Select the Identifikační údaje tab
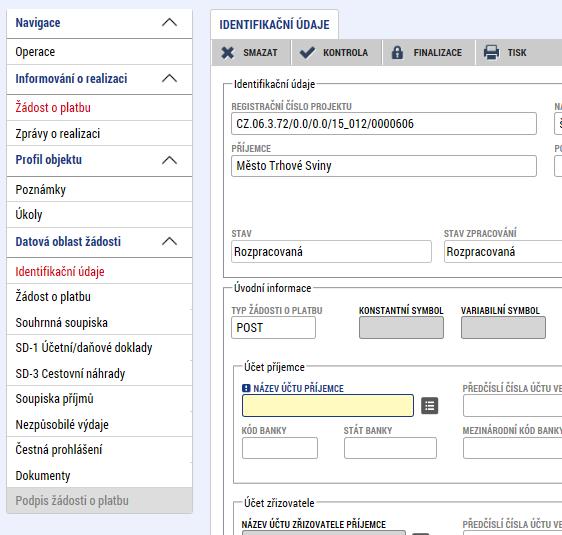The image size is (562, 535). (x=275, y=25)
